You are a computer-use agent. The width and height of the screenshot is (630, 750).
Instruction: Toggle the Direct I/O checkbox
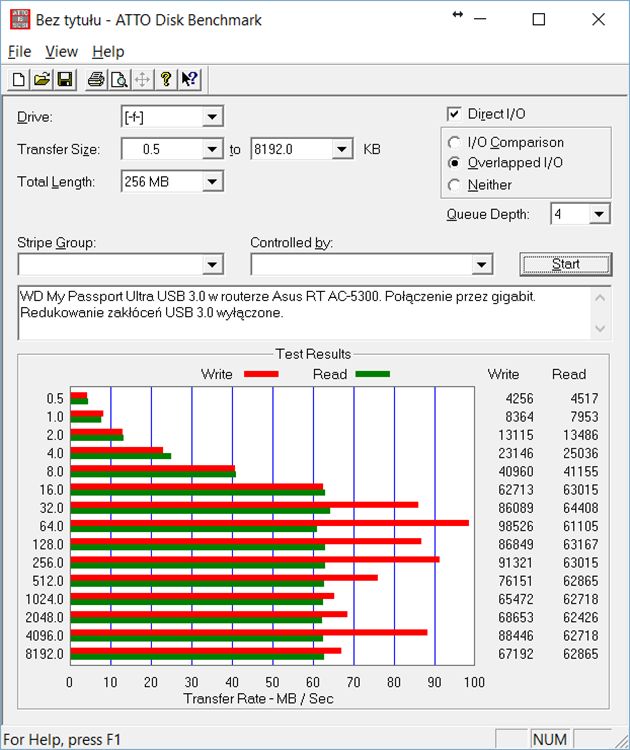coord(453,114)
